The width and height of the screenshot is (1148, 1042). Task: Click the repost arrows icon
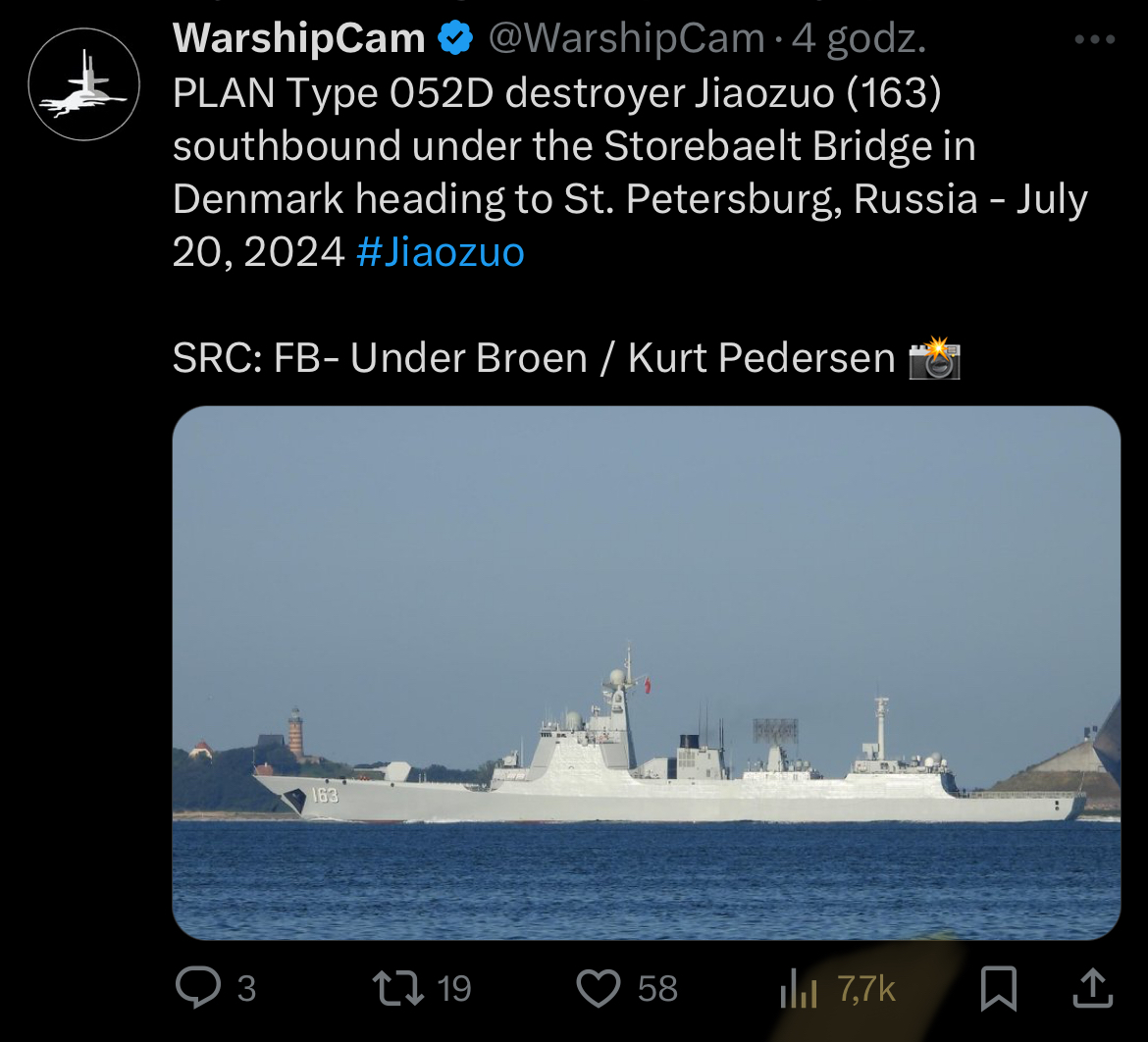tap(399, 988)
